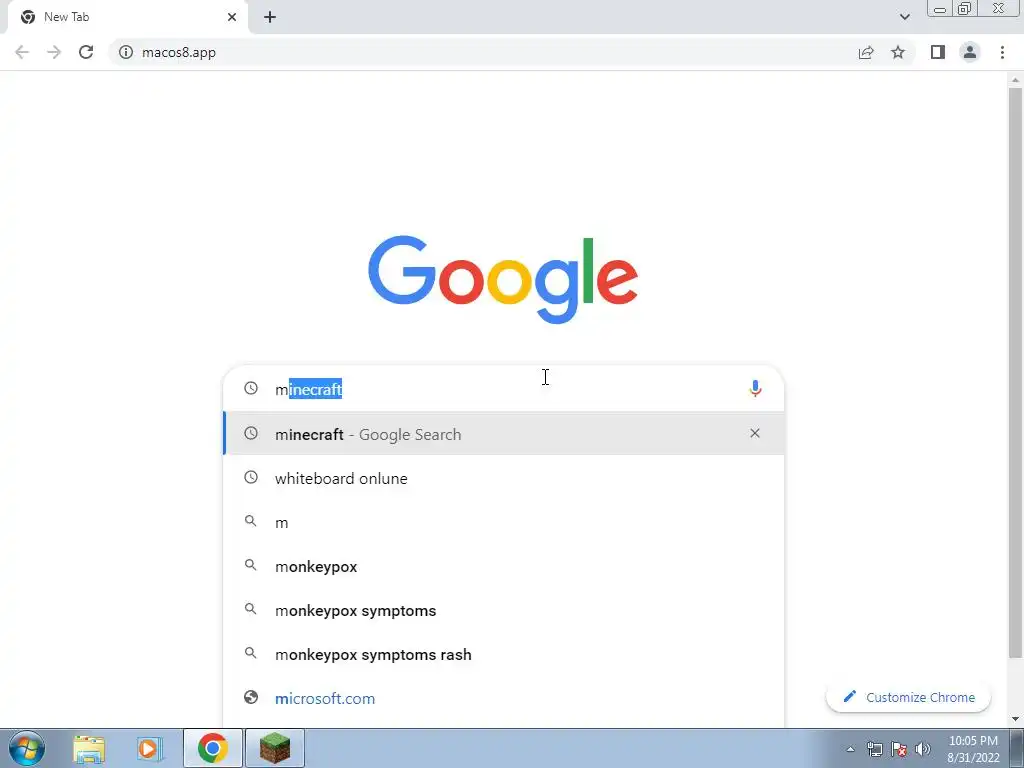1024x768 pixels.
Task: Close the New Tab tab
Action: click(x=232, y=17)
